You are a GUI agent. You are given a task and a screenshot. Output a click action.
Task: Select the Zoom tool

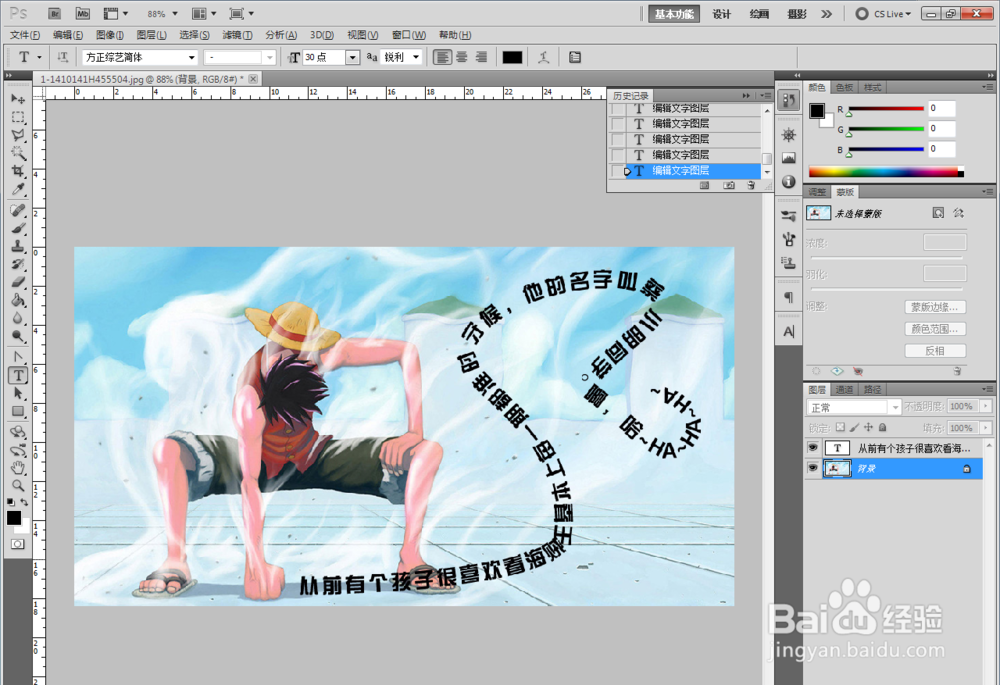[18, 485]
